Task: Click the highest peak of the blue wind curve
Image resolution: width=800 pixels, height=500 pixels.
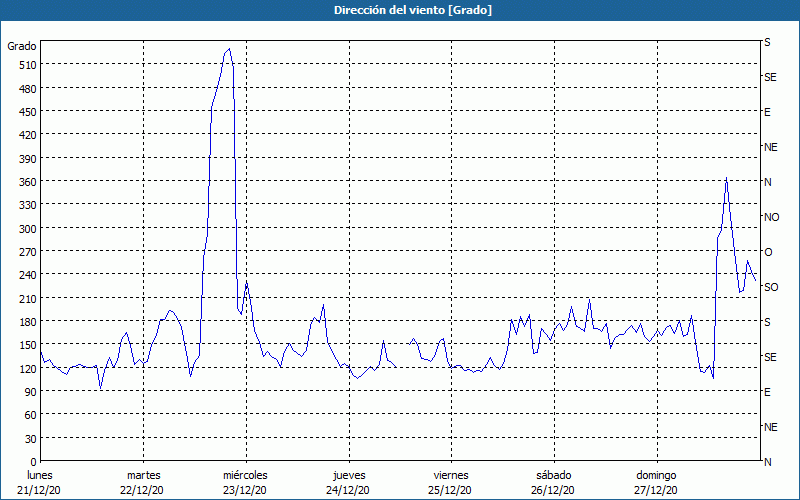Action: [x=229, y=49]
